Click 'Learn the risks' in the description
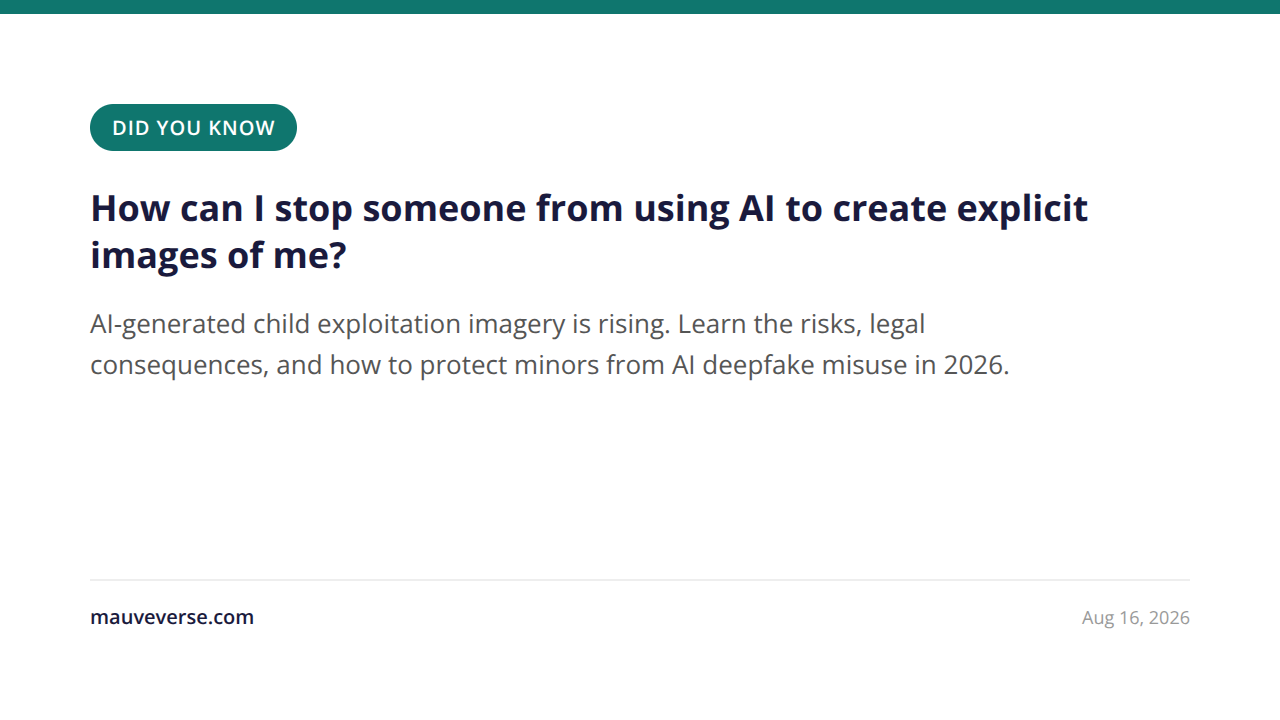 point(769,324)
